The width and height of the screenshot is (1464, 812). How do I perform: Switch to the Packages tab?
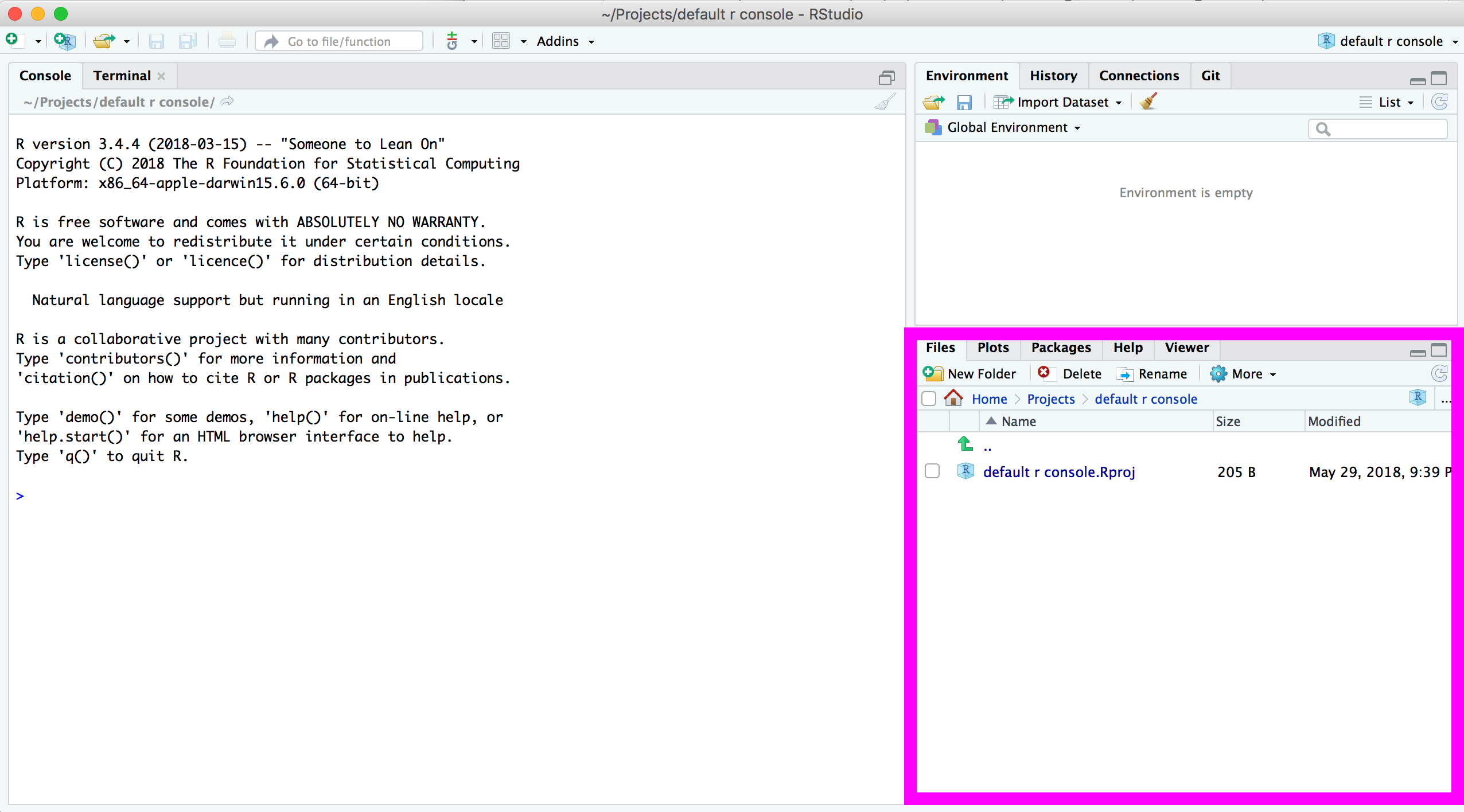[x=1061, y=348]
